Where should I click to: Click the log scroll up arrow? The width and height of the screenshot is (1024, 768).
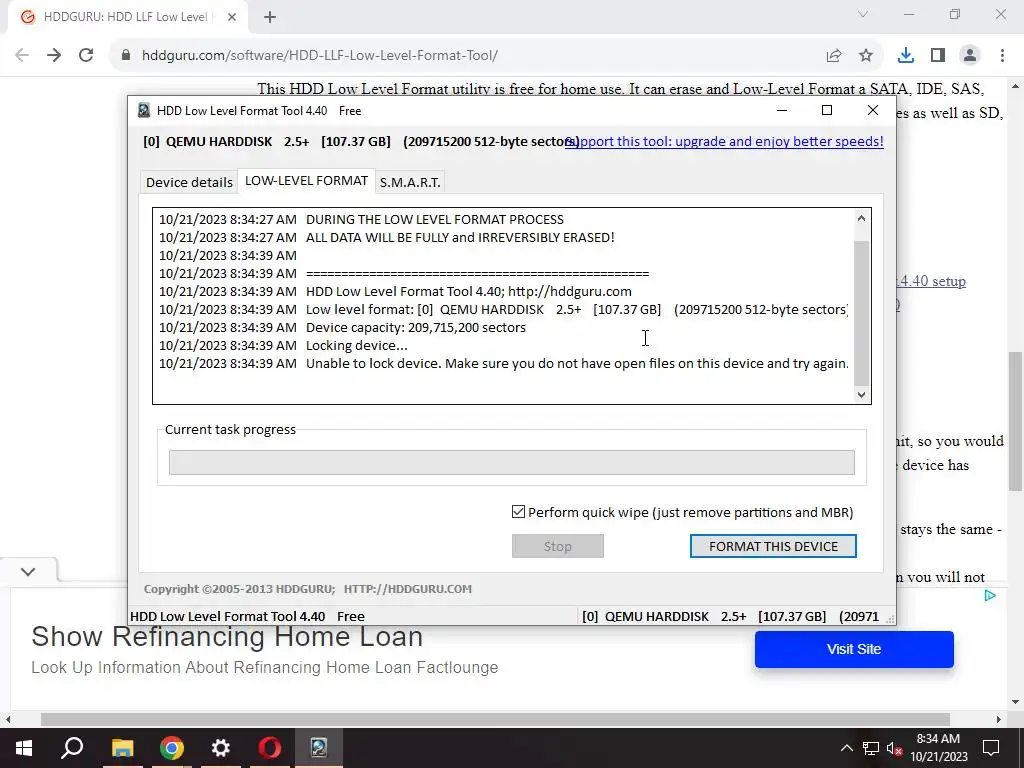(861, 218)
